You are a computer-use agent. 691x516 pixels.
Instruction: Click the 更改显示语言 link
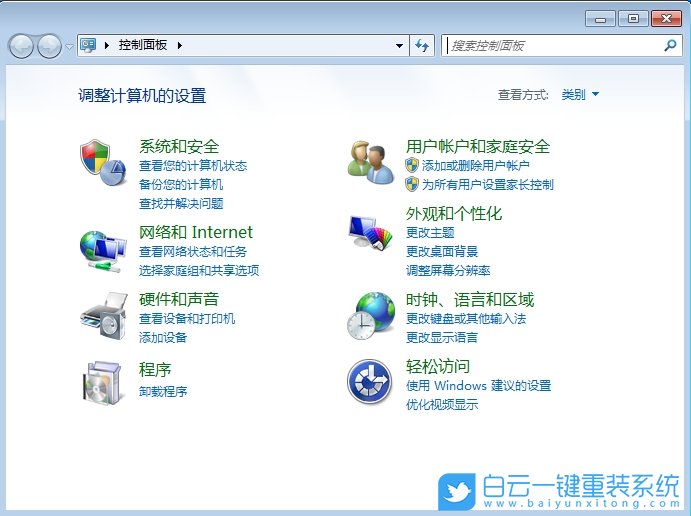[442, 338]
